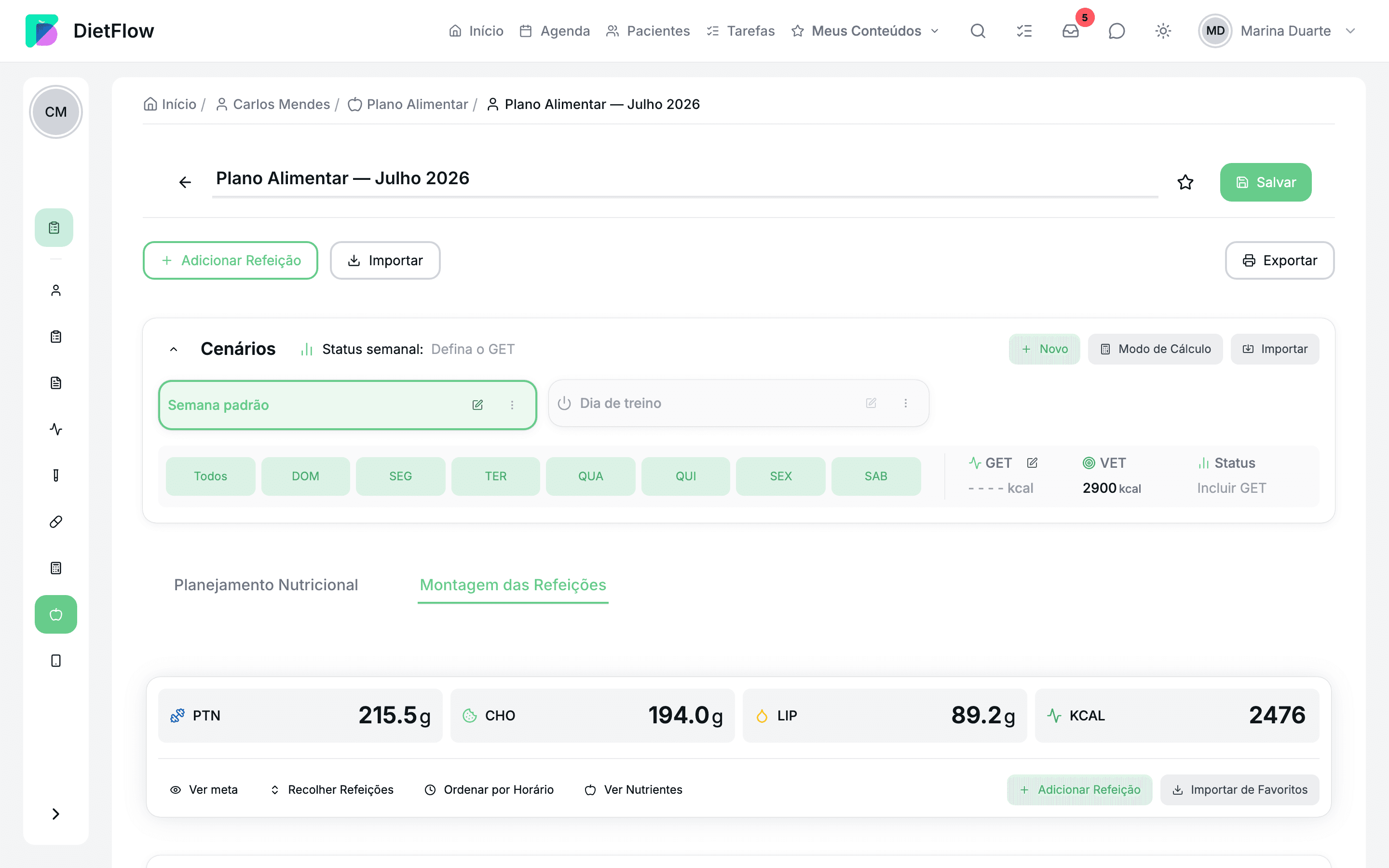Image resolution: width=1389 pixels, height=868 pixels.
Task: Select the Semana padrão scenario card
Action: [348, 405]
